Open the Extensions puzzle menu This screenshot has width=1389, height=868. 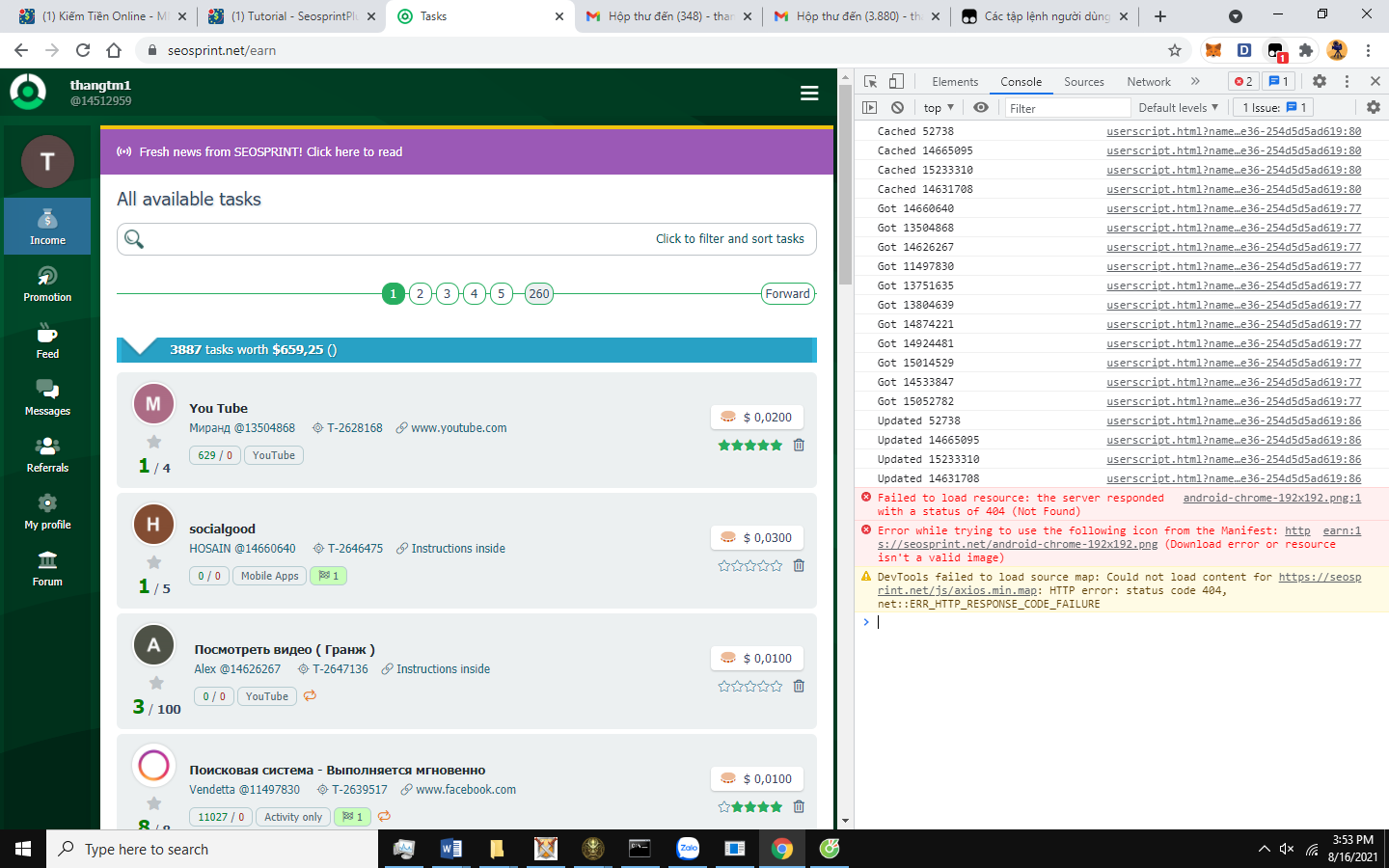1306,50
